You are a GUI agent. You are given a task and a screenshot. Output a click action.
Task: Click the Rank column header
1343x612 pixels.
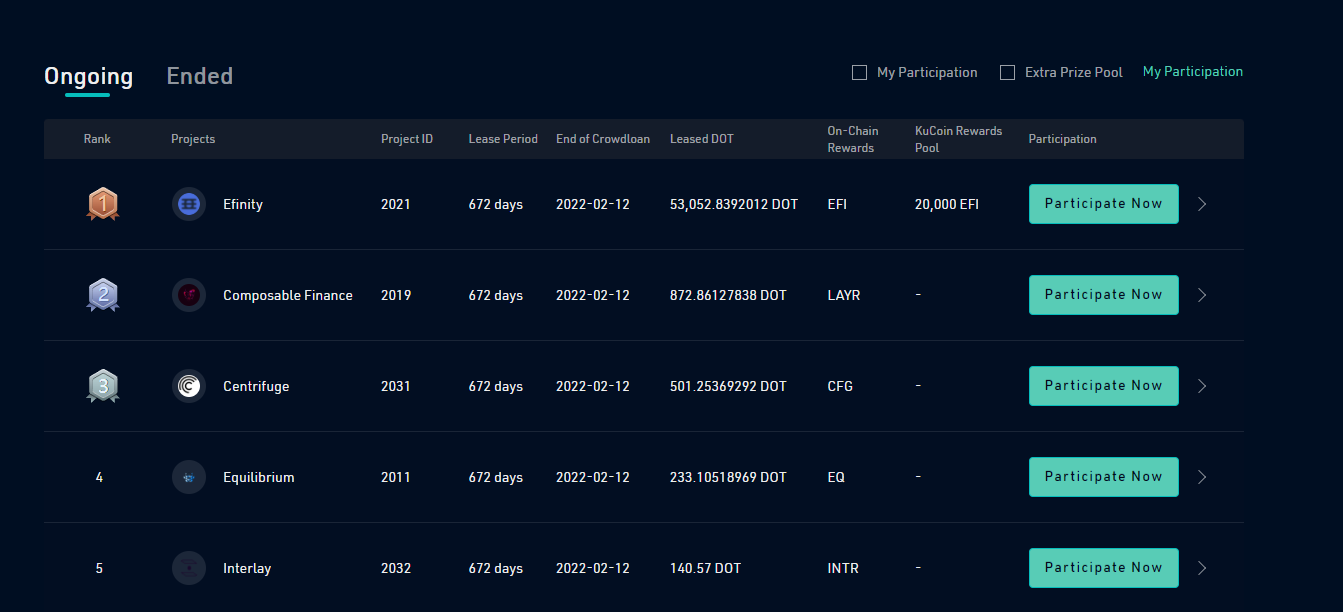point(97,139)
